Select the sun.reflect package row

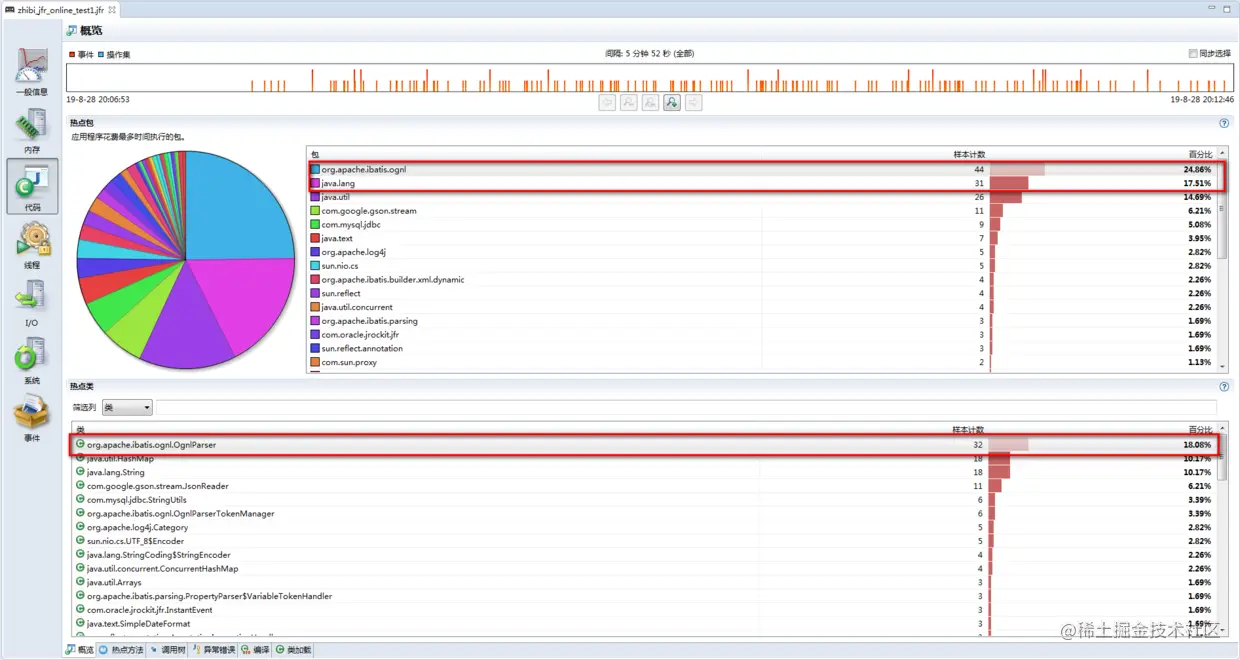pyautogui.click(x=763, y=294)
